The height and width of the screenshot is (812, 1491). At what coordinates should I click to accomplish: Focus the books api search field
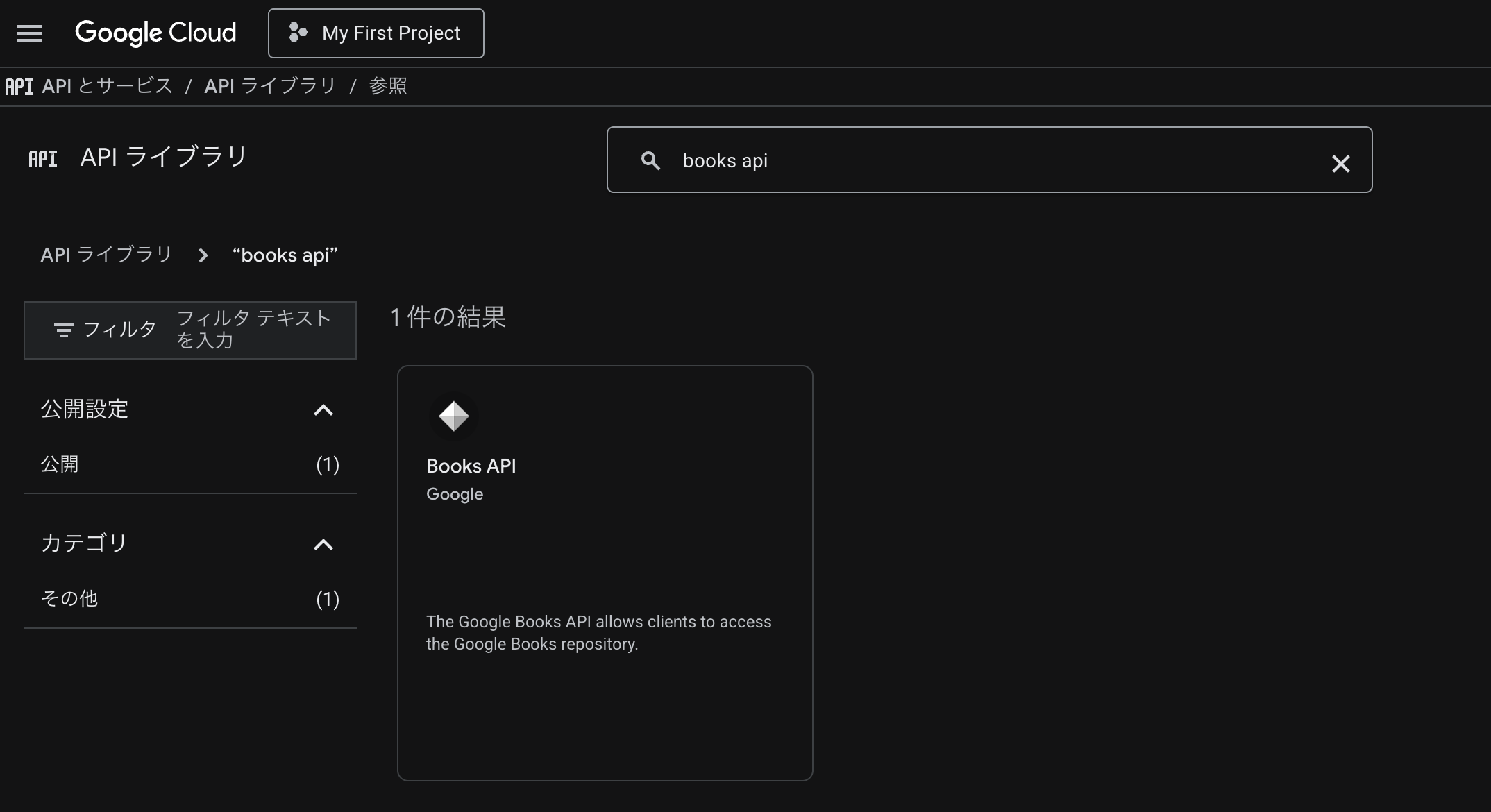tap(989, 160)
